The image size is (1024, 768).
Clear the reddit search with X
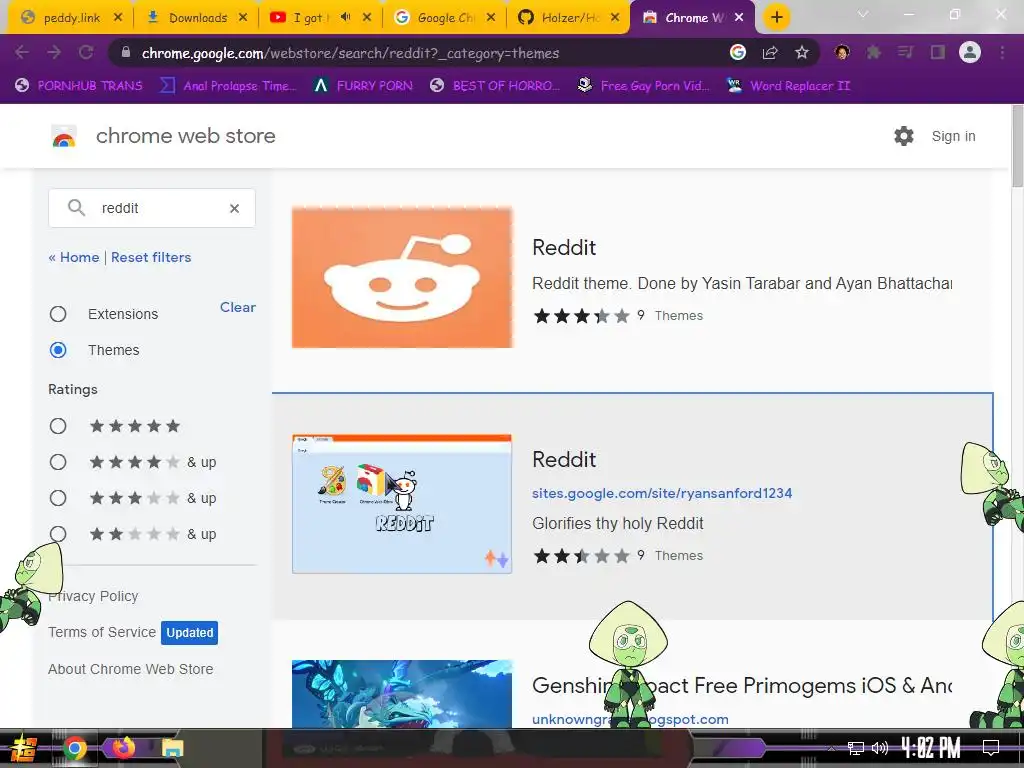(234, 208)
